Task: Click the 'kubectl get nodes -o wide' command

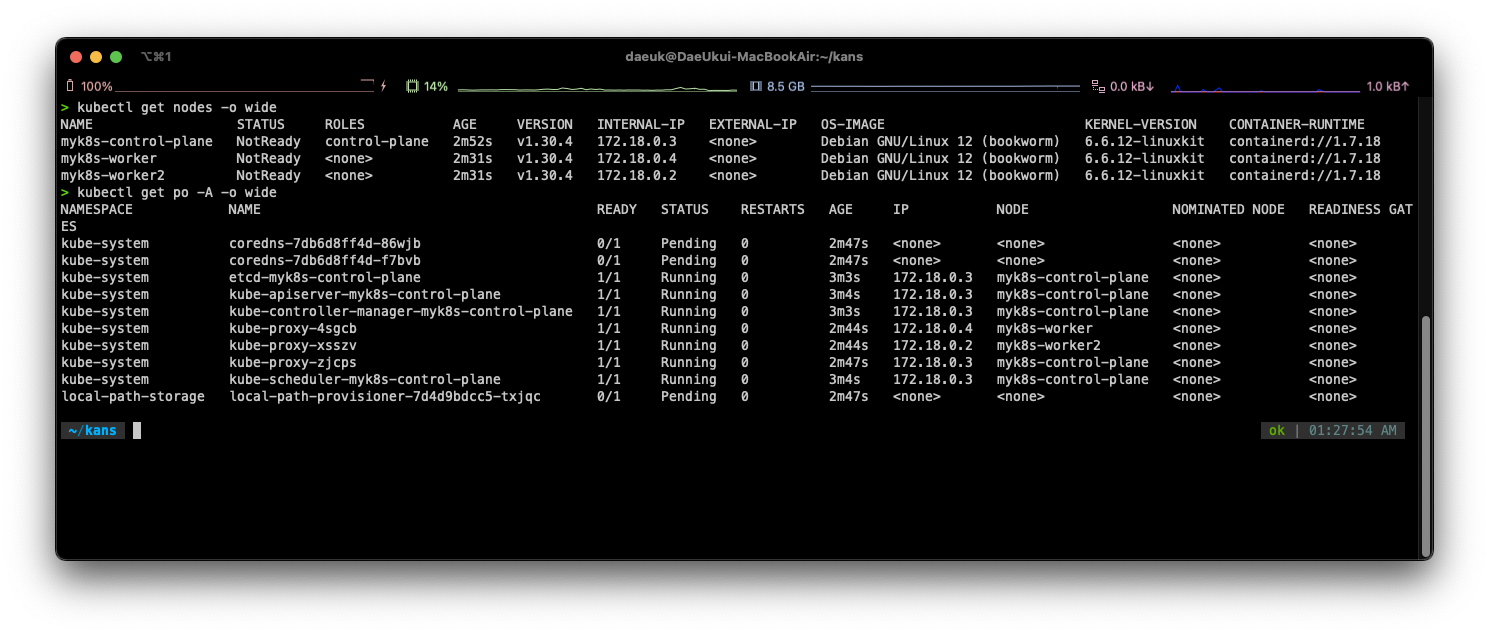Action: [x=177, y=107]
